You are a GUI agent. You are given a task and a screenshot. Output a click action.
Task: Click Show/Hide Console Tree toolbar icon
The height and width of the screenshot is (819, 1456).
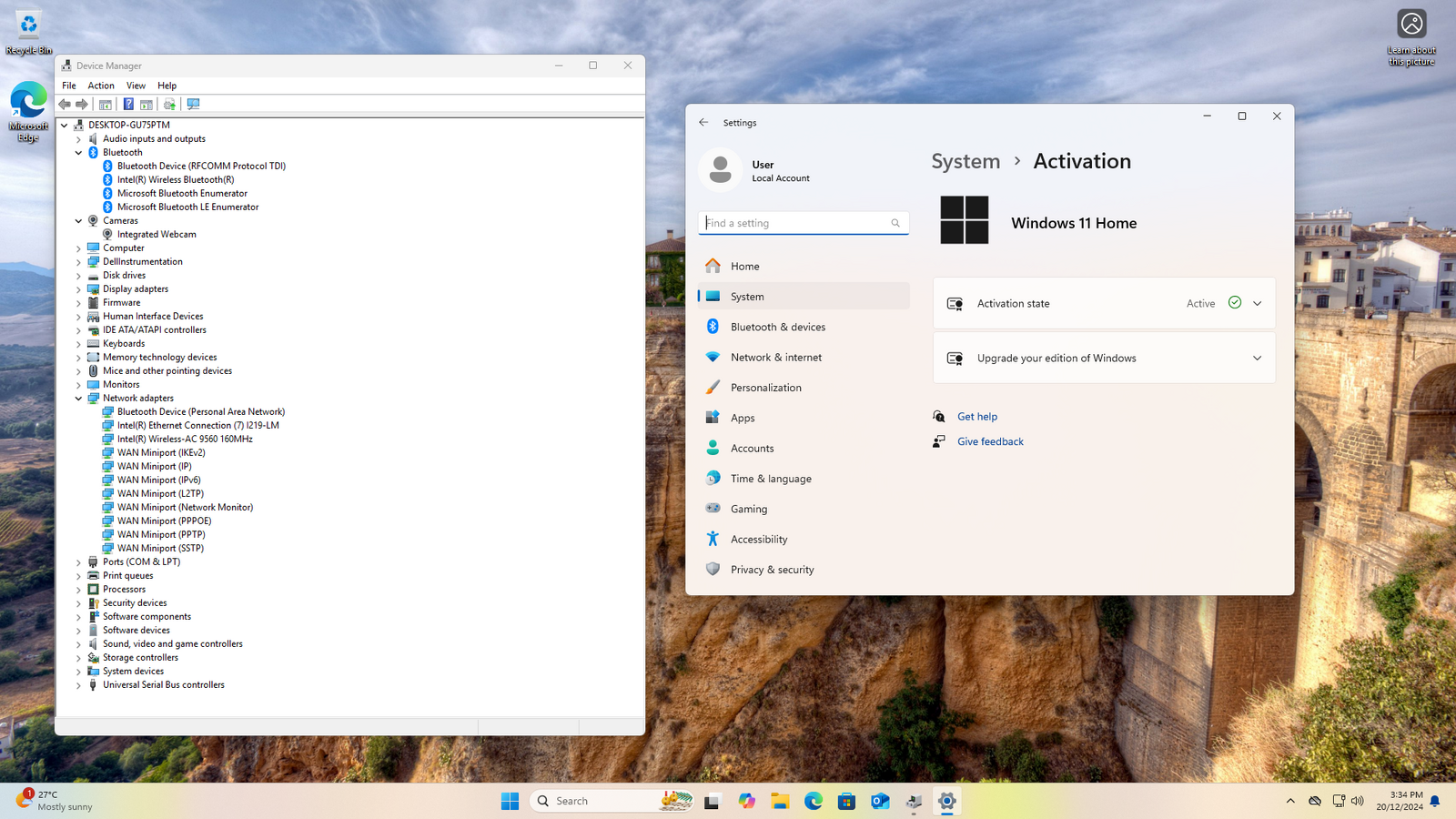pyautogui.click(x=106, y=105)
